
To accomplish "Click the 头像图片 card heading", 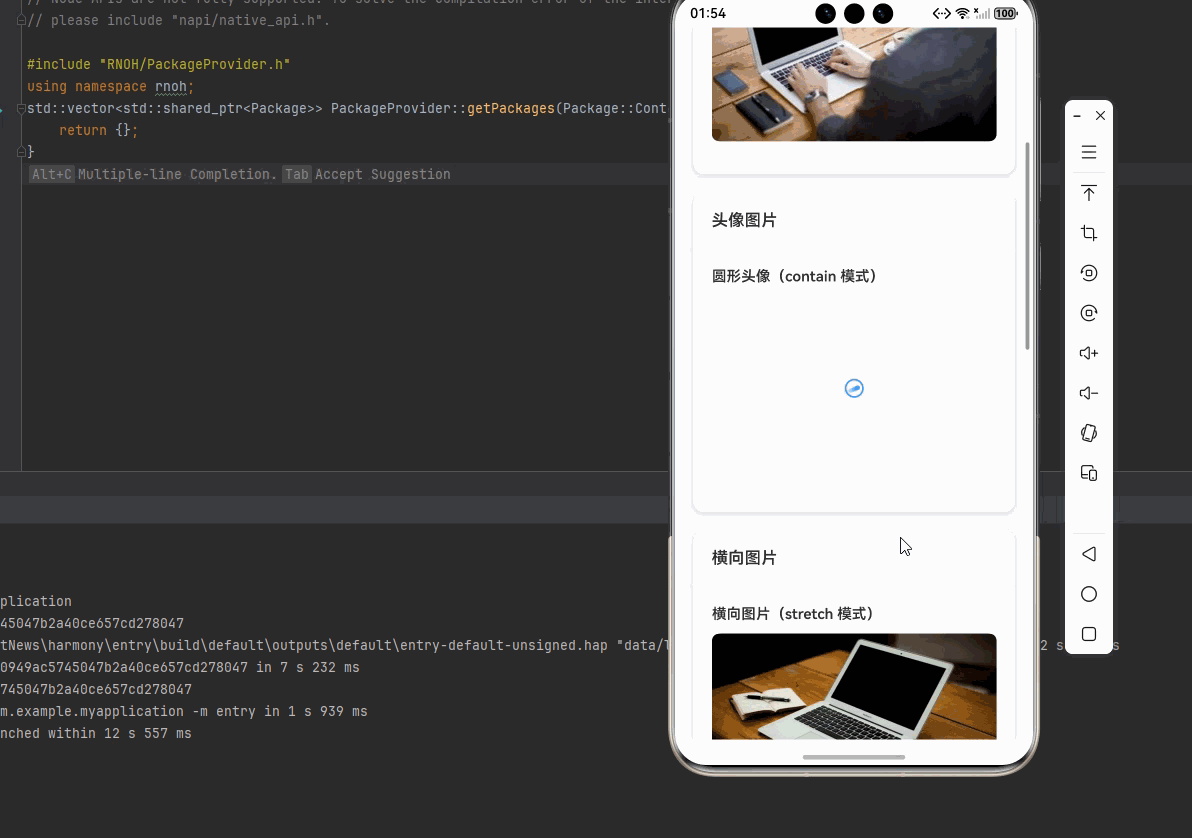I will pyautogui.click(x=743, y=221).
